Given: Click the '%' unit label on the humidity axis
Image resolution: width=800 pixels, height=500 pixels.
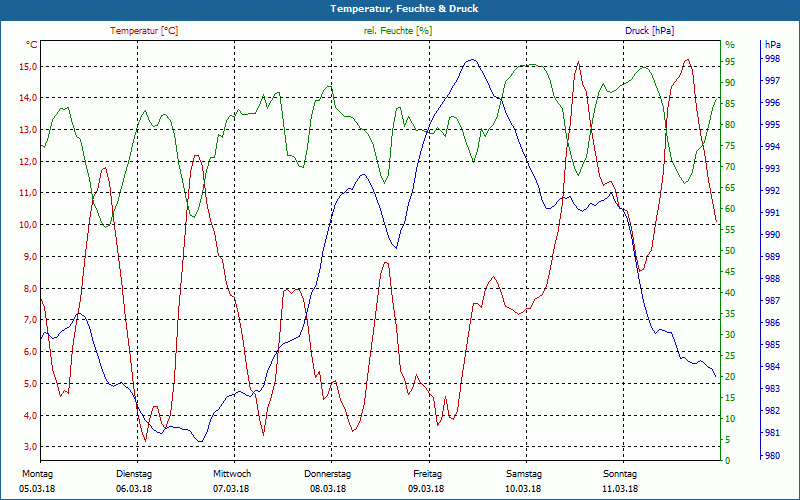Looking at the screenshot, I should [730, 45].
